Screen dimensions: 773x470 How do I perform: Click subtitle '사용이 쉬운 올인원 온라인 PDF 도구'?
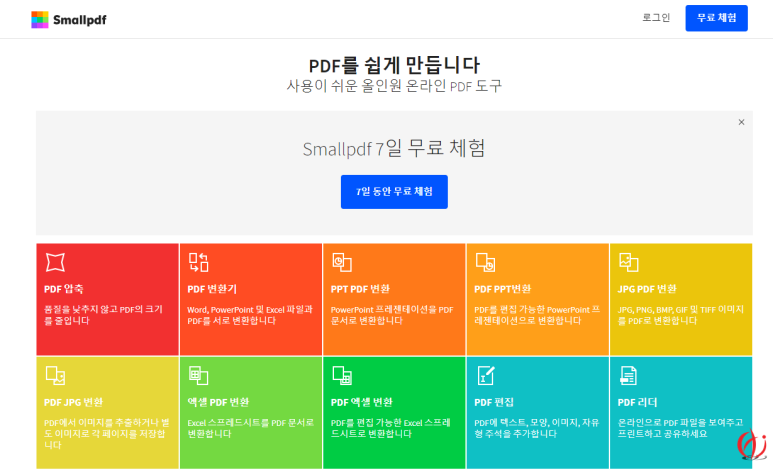click(394, 86)
